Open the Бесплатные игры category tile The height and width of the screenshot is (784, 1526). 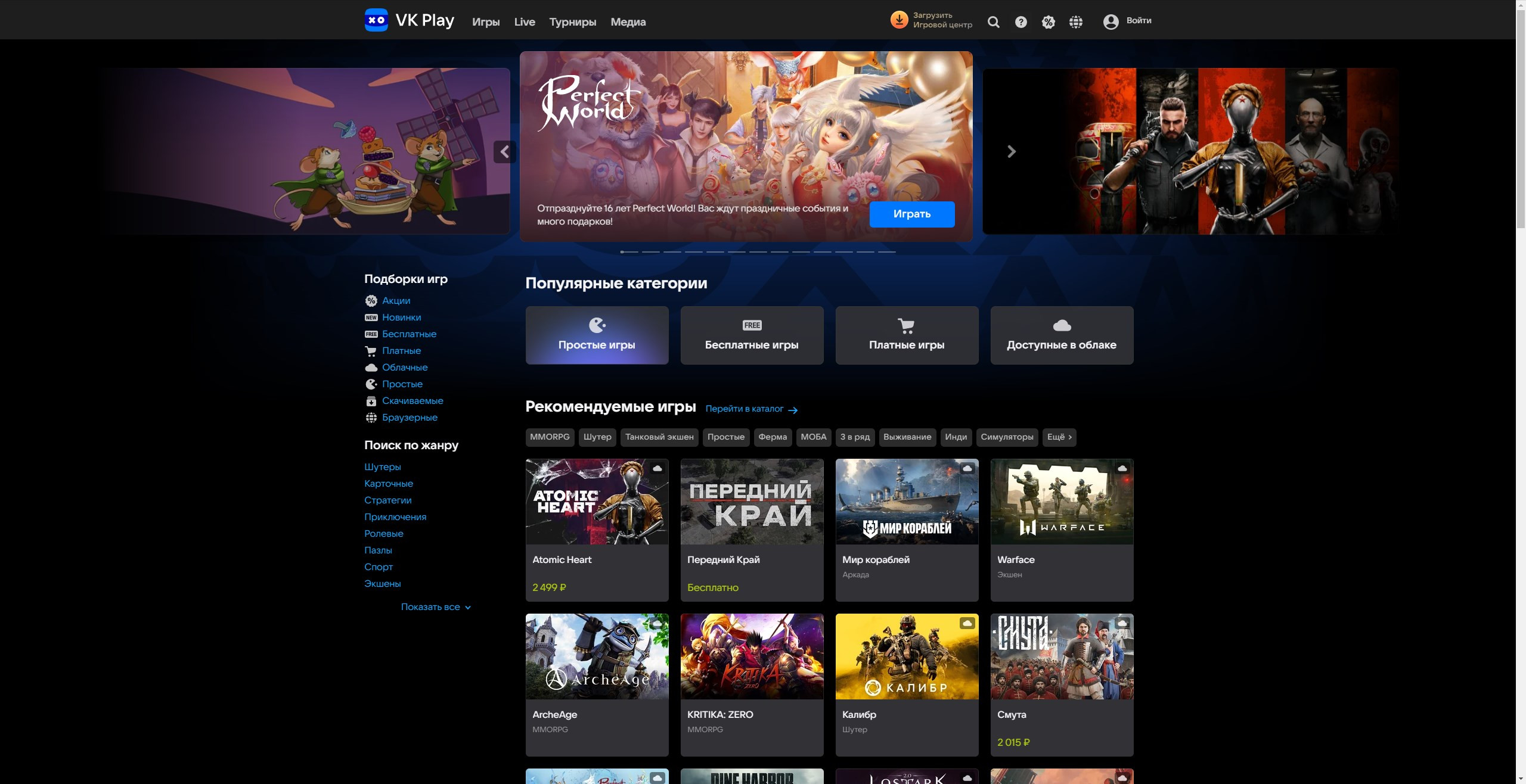click(752, 335)
